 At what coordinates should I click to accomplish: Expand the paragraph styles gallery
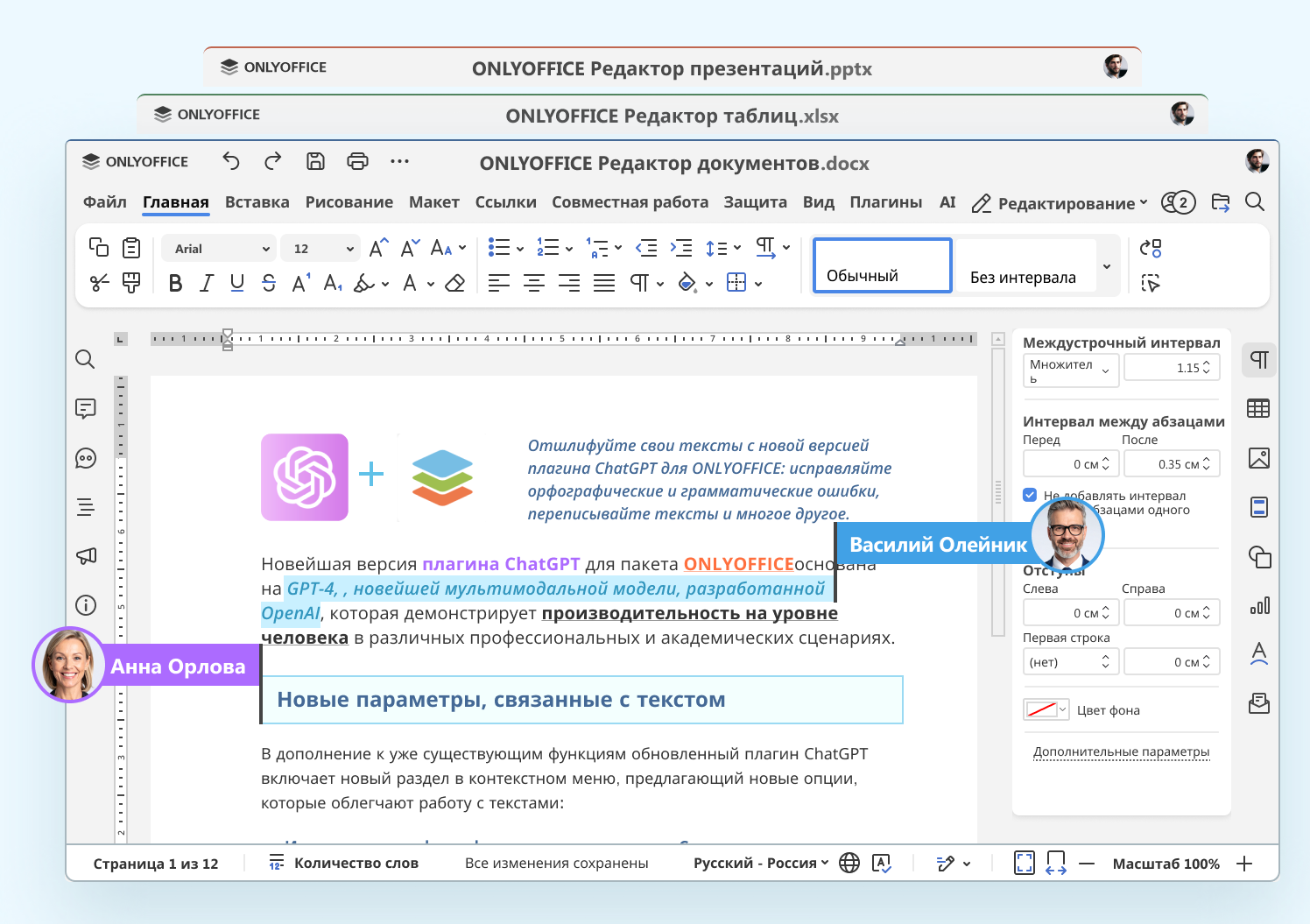[1106, 265]
